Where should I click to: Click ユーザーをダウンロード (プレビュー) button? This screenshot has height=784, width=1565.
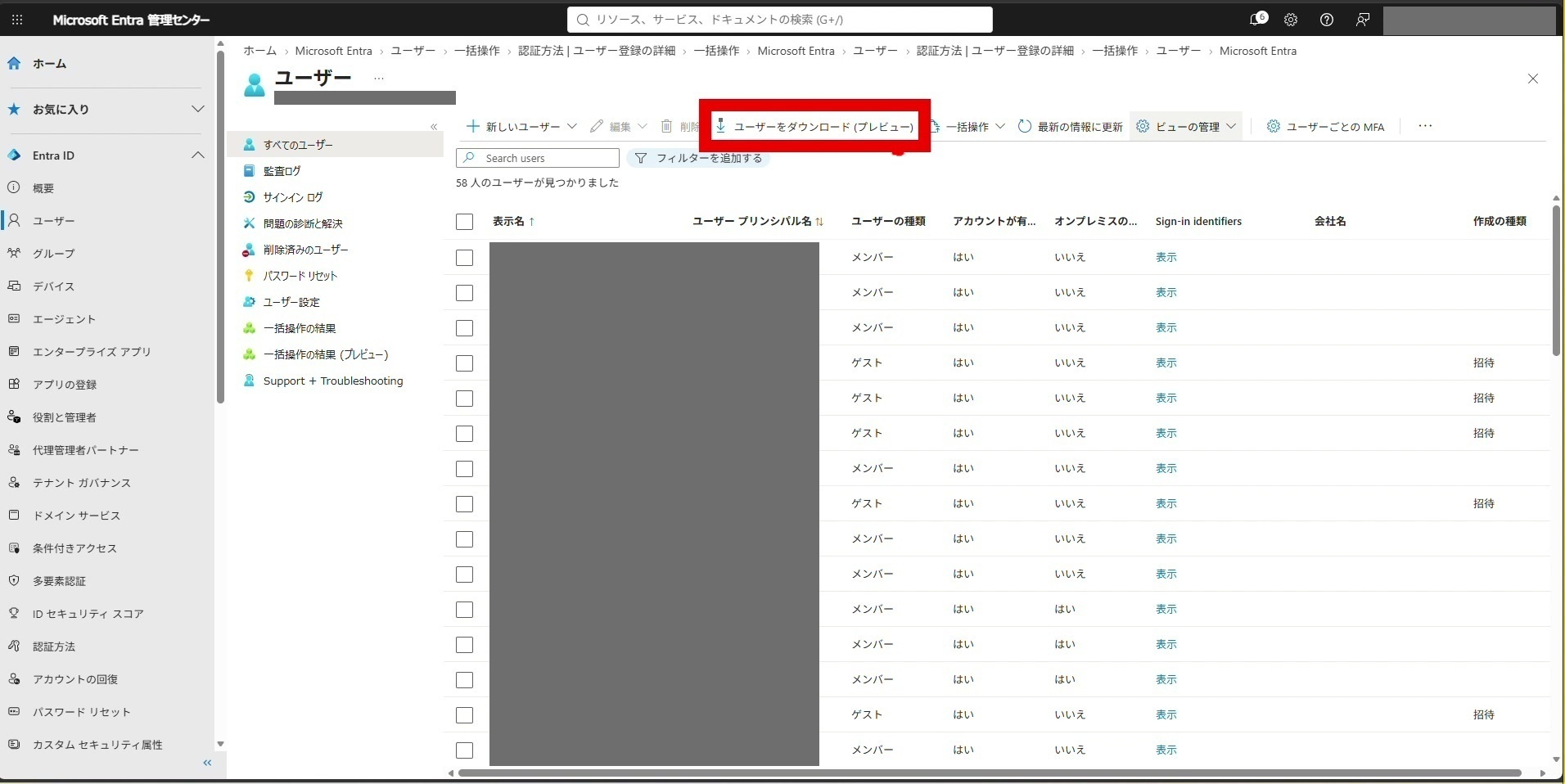(814, 127)
